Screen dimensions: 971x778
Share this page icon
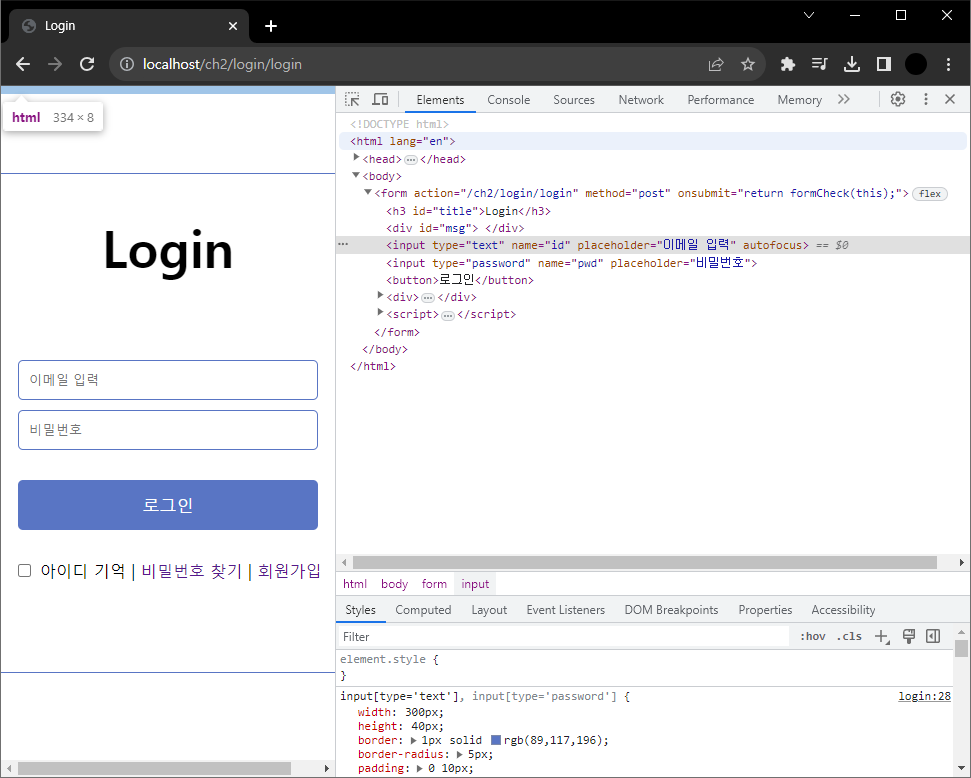[x=716, y=64]
